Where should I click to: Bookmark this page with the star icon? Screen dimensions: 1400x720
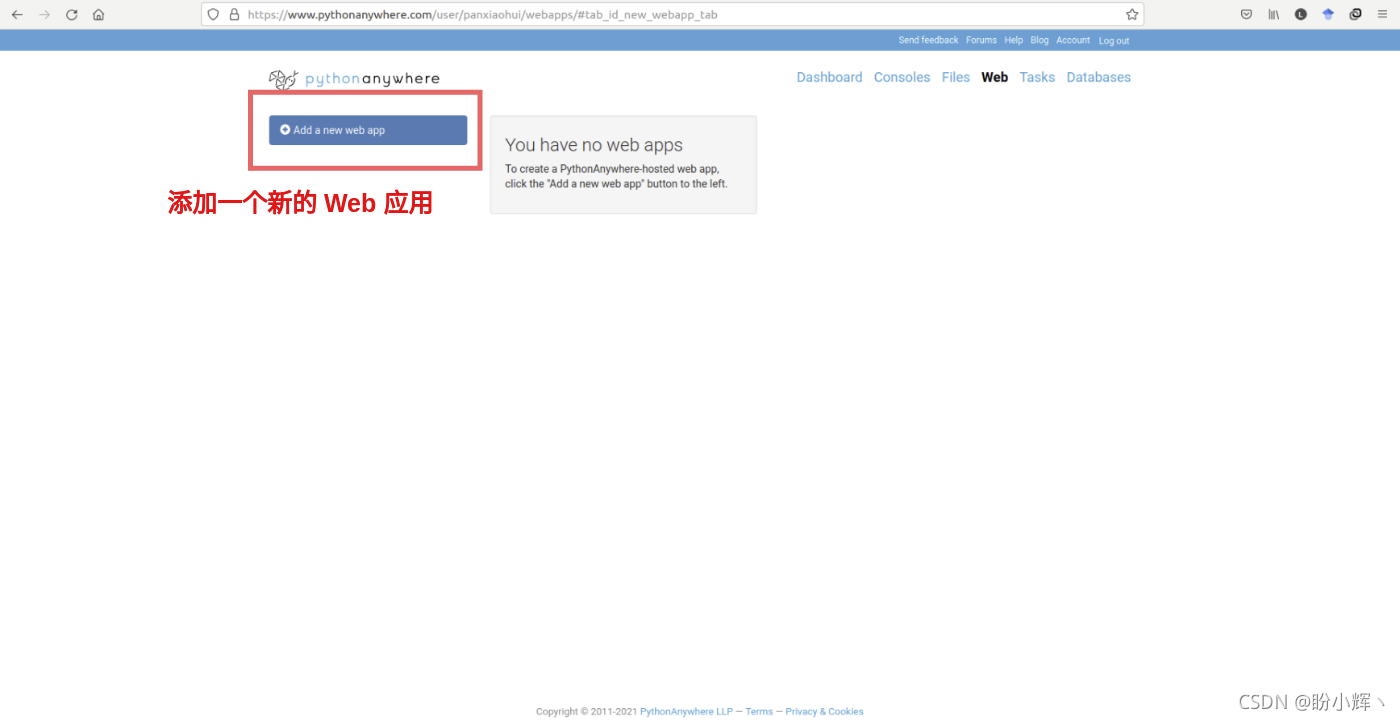(x=1132, y=15)
